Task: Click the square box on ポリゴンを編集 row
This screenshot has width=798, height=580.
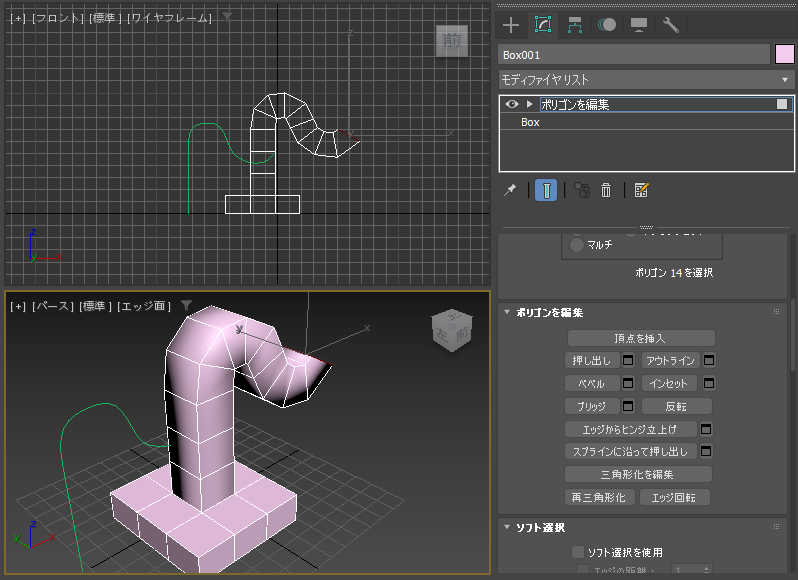Action: (782, 104)
